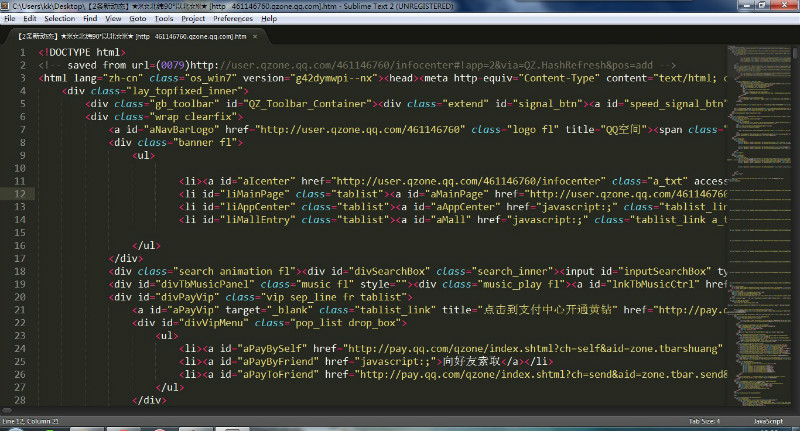Click the Sublime Text title bar icon

coord(5,6)
